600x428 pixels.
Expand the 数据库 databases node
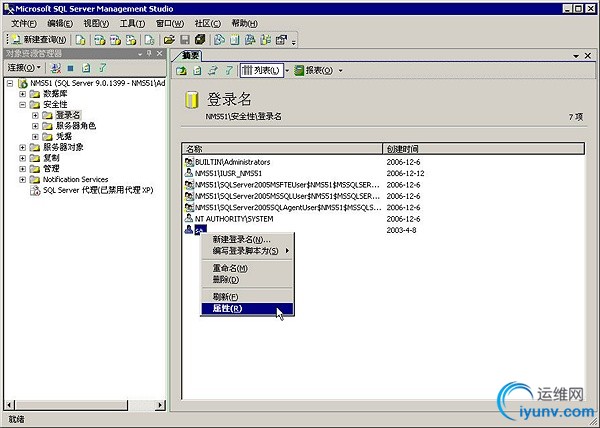(x=23, y=94)
